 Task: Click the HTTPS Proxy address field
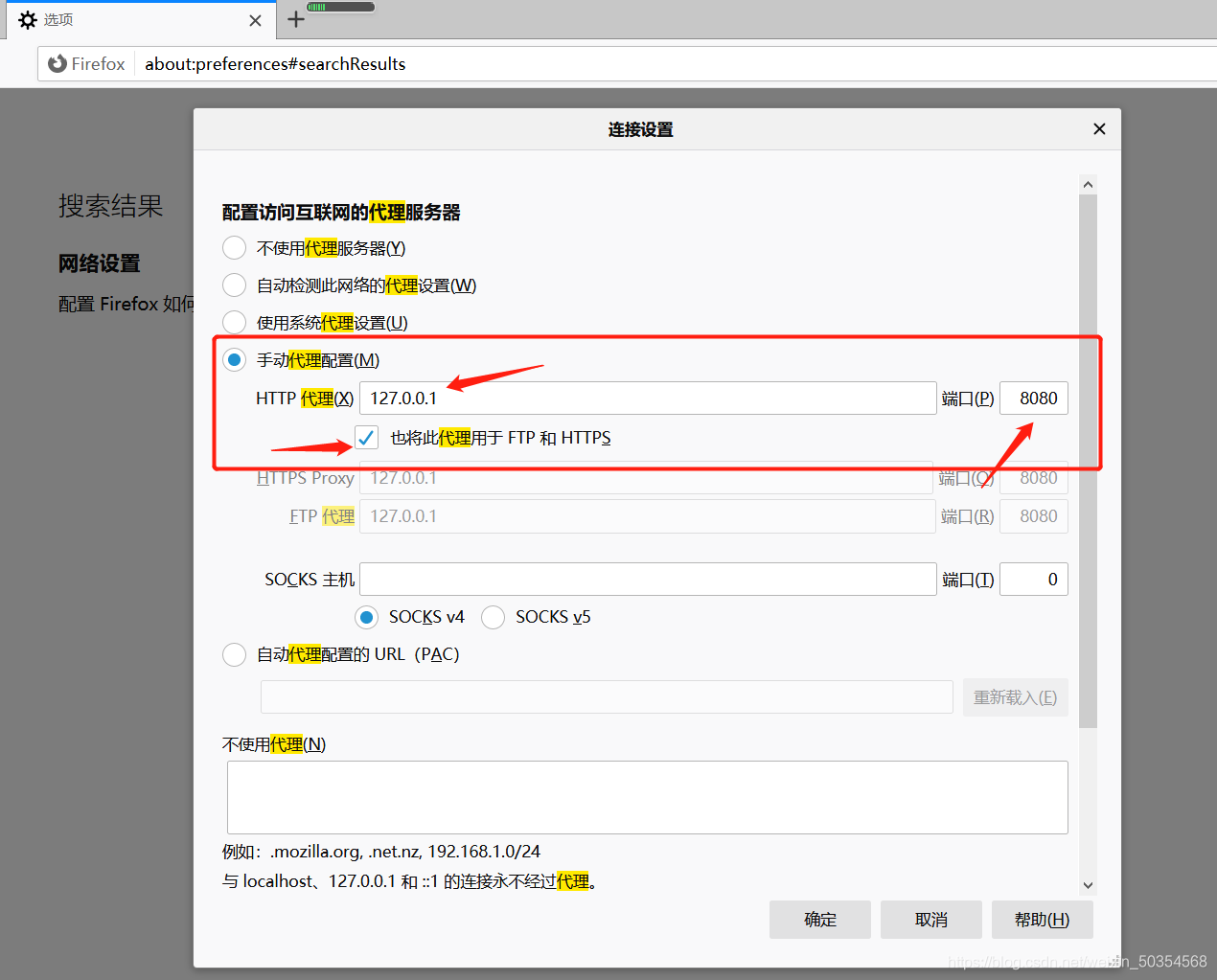646,478
